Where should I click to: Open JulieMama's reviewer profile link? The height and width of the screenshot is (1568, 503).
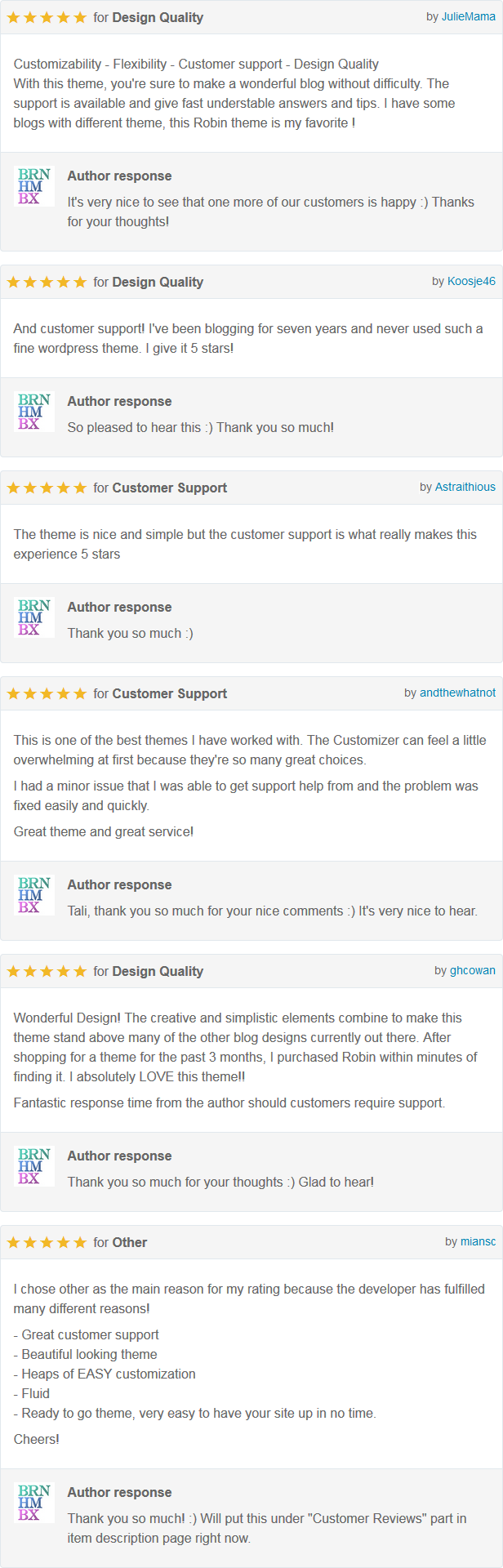469,16
